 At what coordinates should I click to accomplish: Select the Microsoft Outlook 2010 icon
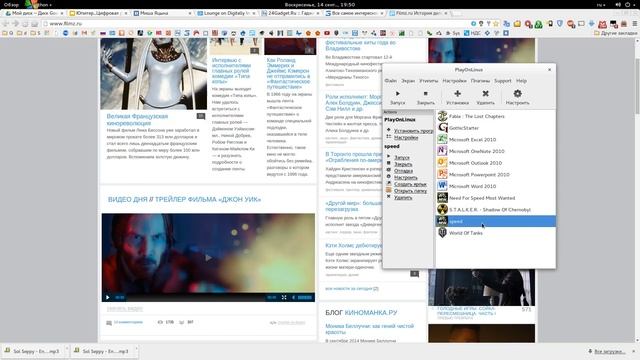pos(442,162)
